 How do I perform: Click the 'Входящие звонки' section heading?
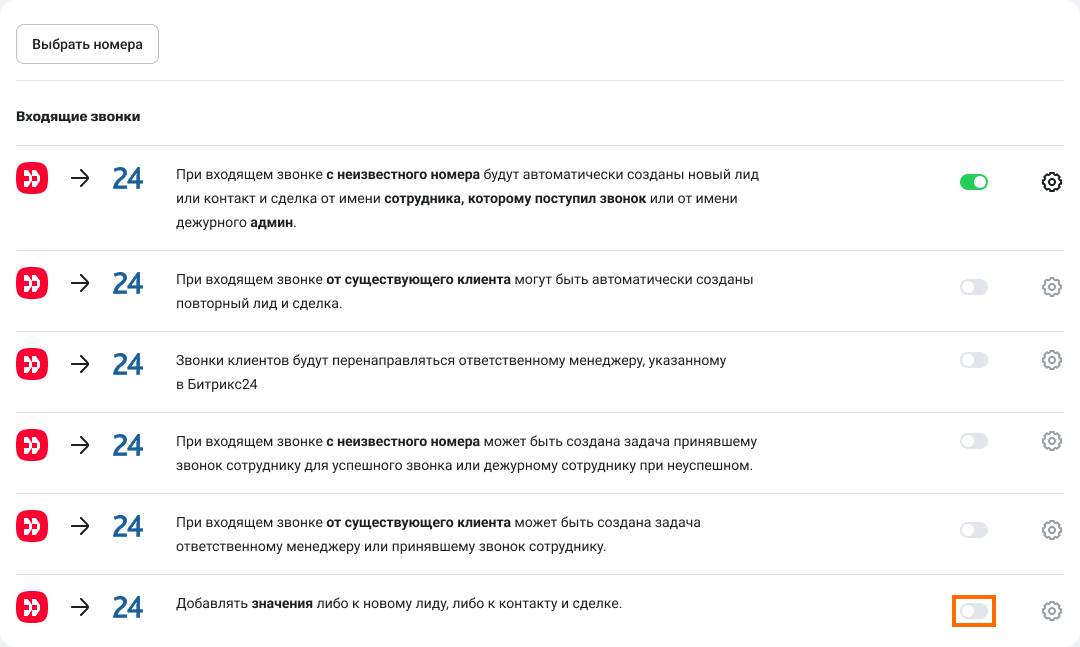(x=78, y=116)
